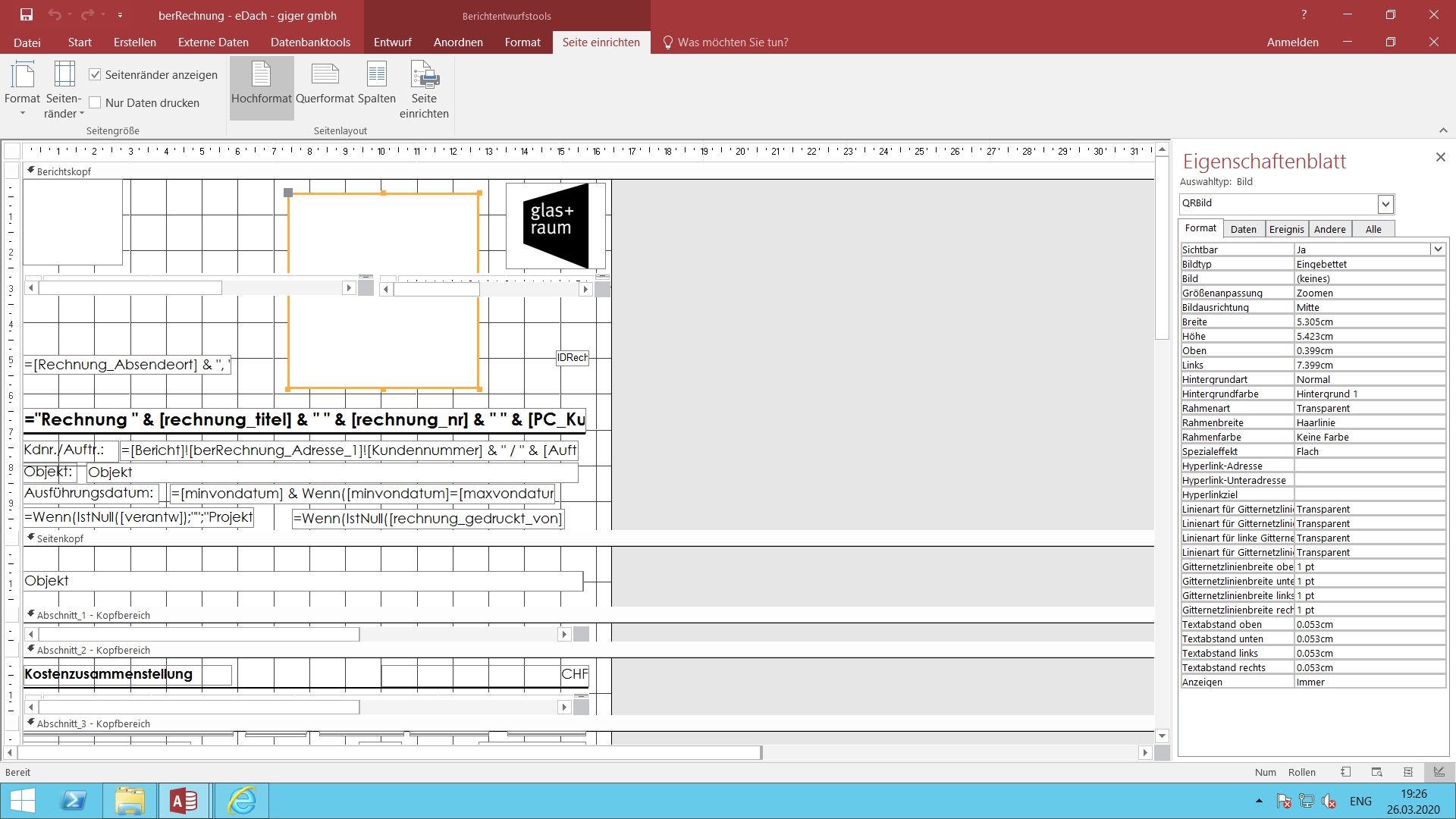Image resolution: width=1456 pixels, height=819 pixels.
Task: Open the Datei menu
Action: 27,42
